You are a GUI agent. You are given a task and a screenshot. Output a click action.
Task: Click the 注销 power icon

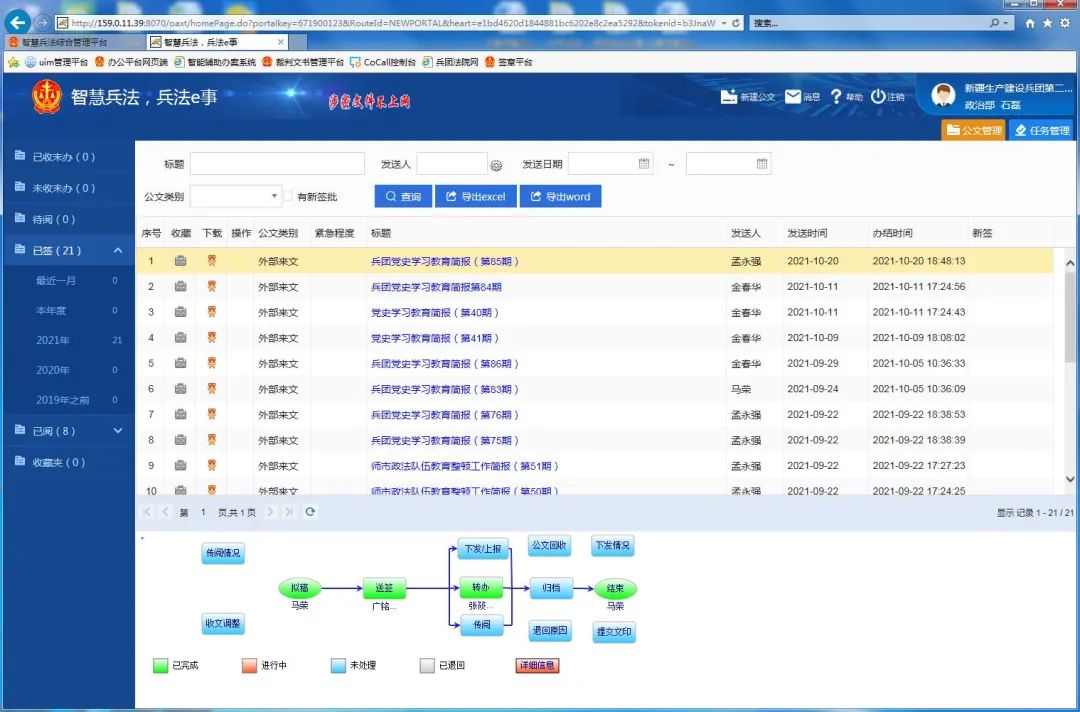pyautogui.click(x=878, y=97)
